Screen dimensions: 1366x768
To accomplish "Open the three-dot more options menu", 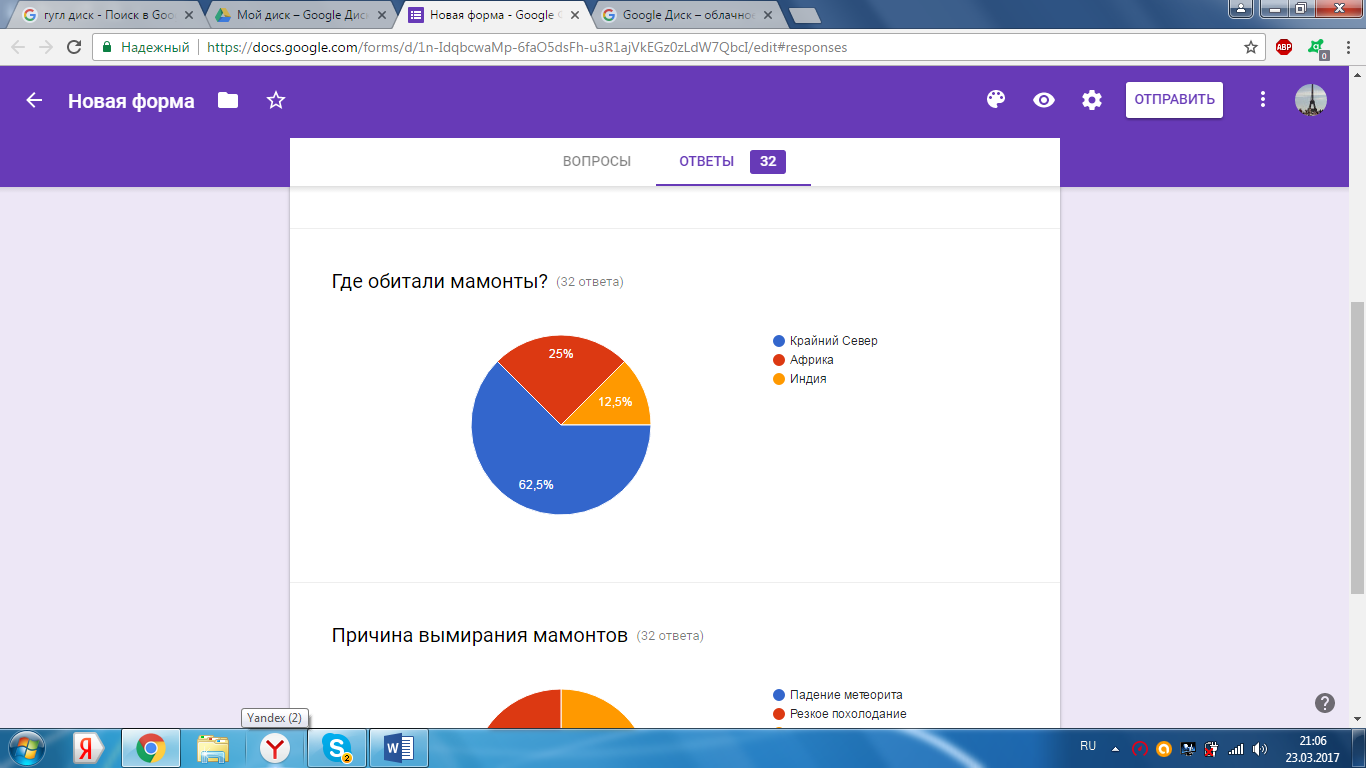I will click(1263, 100).
